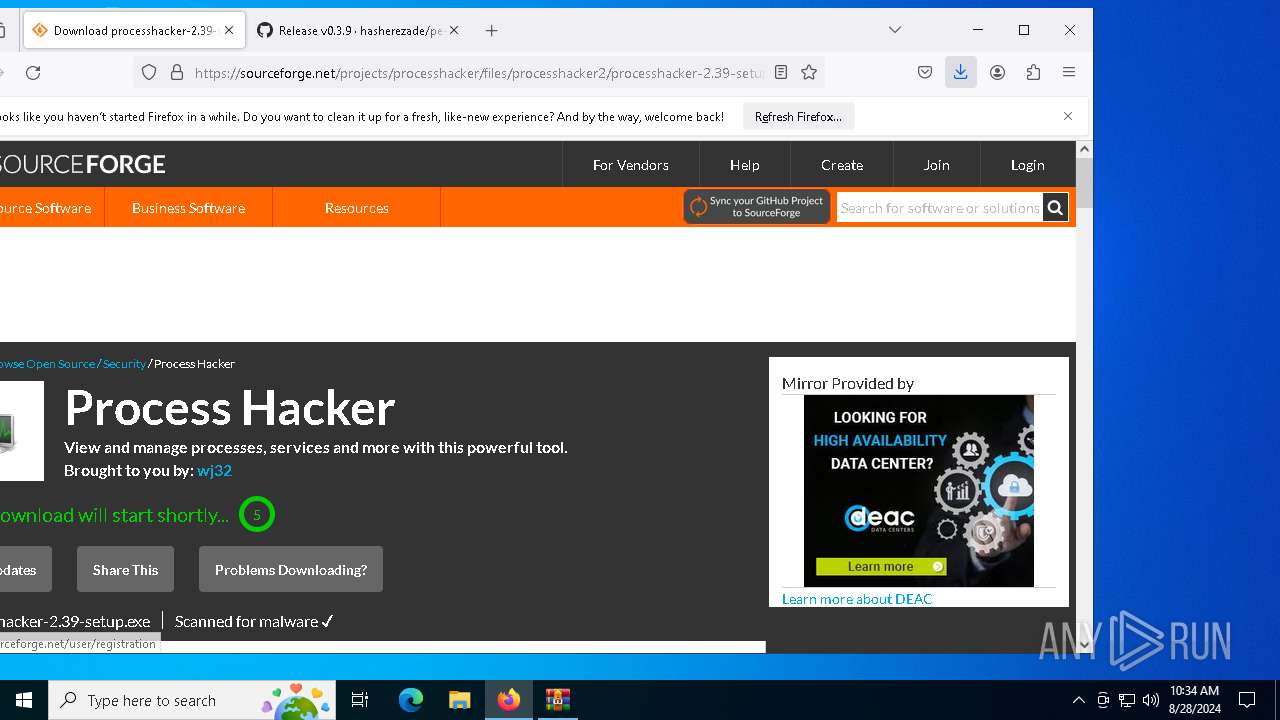1280x720 pixels.
Task: Open a new tab with plus button
Action: 491,30
